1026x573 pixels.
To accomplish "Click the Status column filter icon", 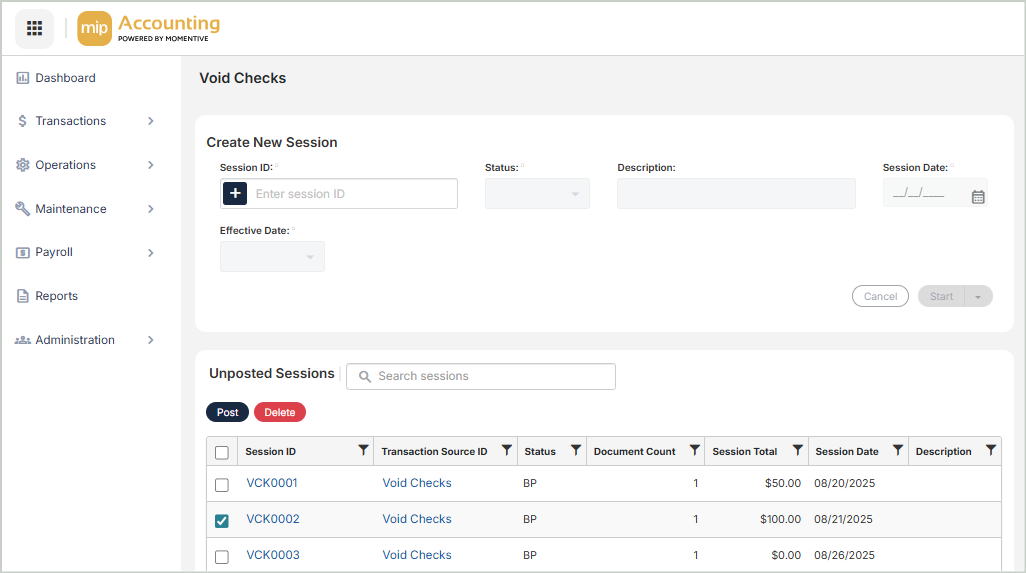I will pos(576,451).
